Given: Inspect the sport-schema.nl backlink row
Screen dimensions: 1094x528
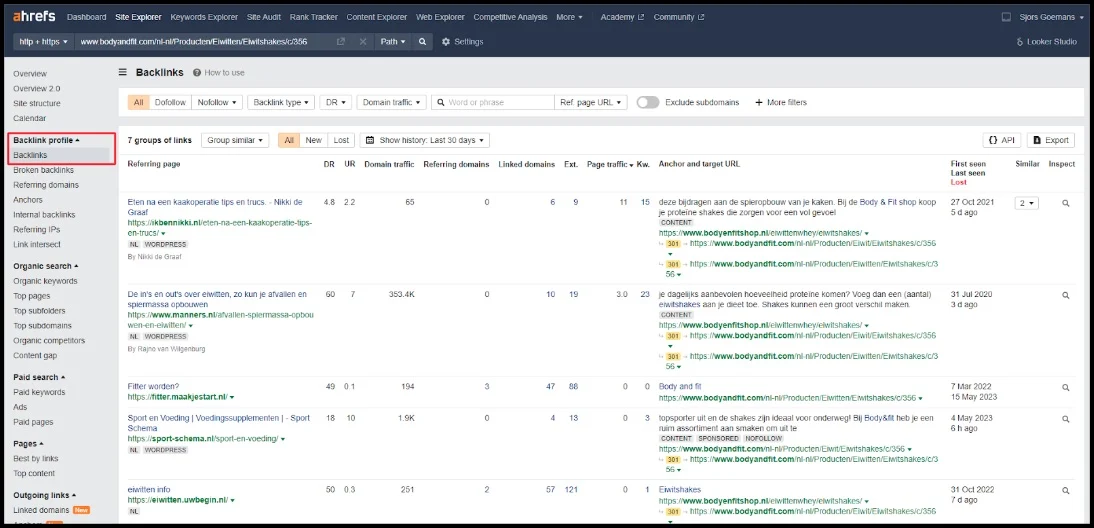Looking at the screenshot, I should pos(1065,419).
